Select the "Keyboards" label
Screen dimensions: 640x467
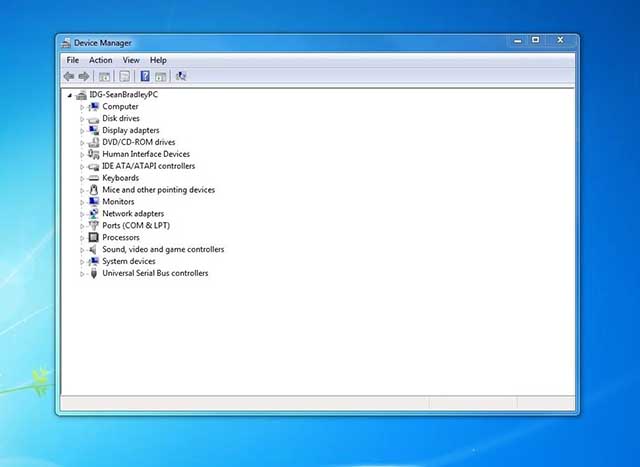coord(120,178)
